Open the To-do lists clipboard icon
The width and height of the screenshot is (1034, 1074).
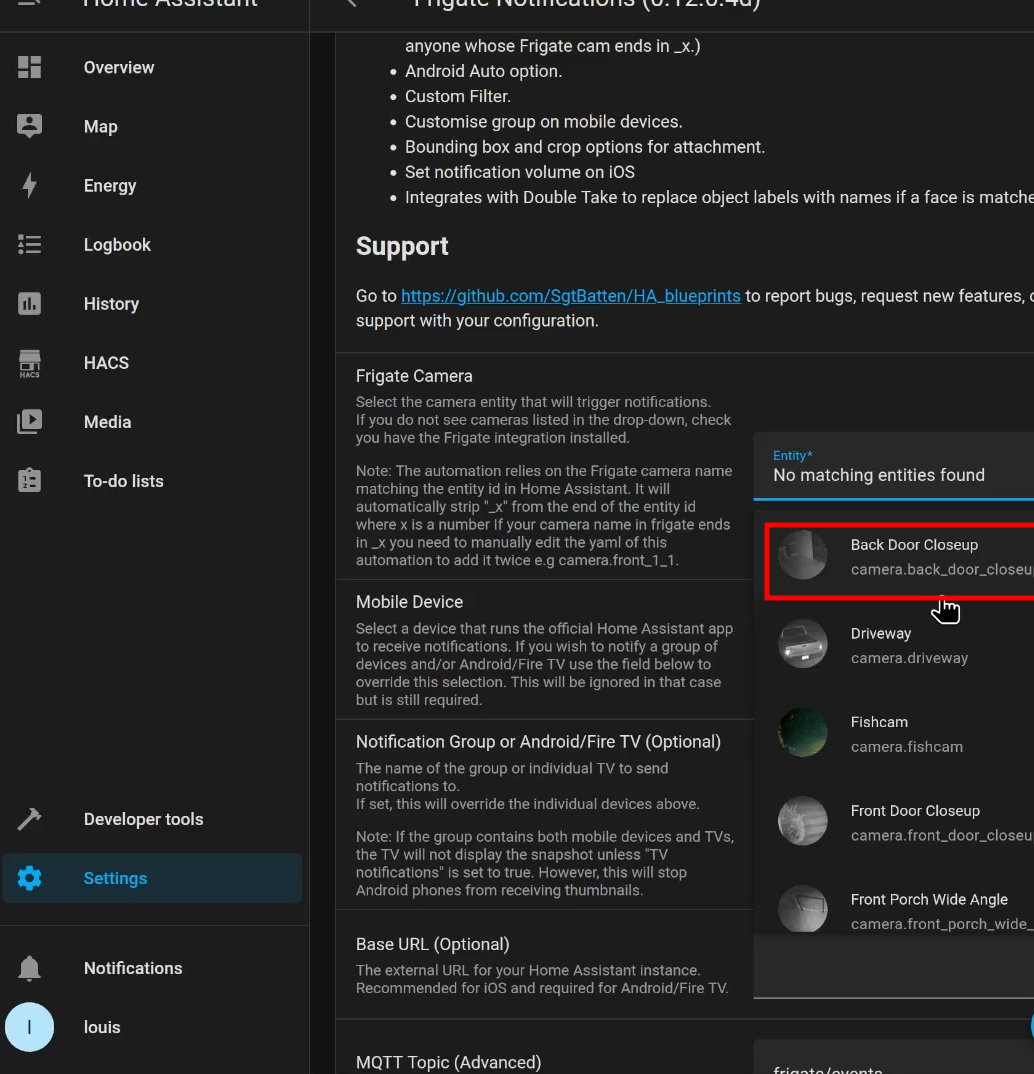29,481
